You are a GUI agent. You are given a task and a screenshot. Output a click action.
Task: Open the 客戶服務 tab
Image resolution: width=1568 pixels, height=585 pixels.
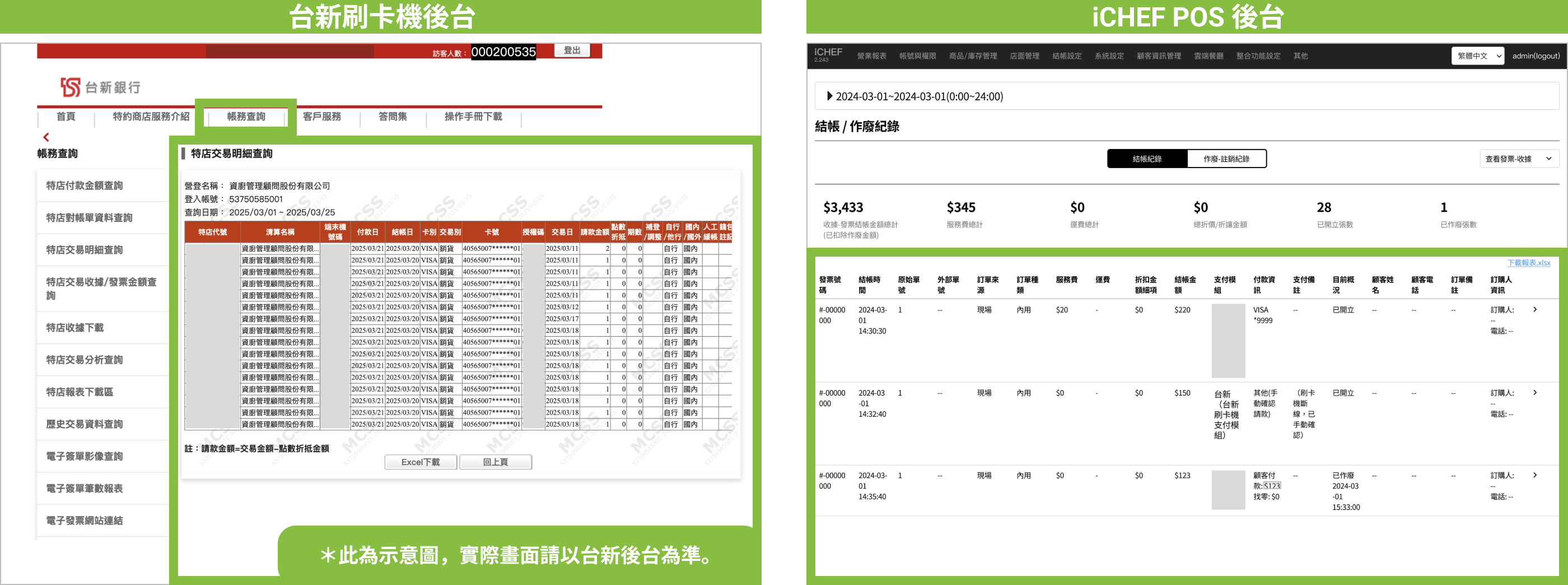pyautogui.click(x=322, y=117)
